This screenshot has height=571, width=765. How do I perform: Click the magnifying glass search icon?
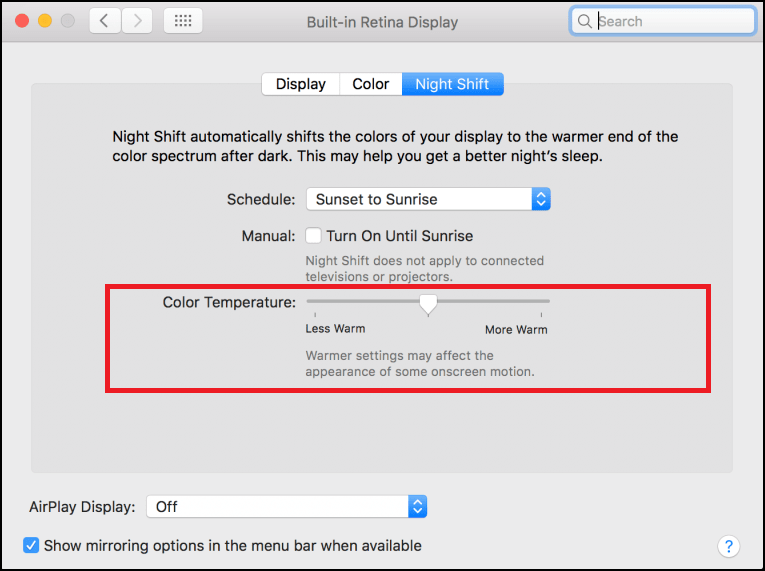tap(584, 21)
